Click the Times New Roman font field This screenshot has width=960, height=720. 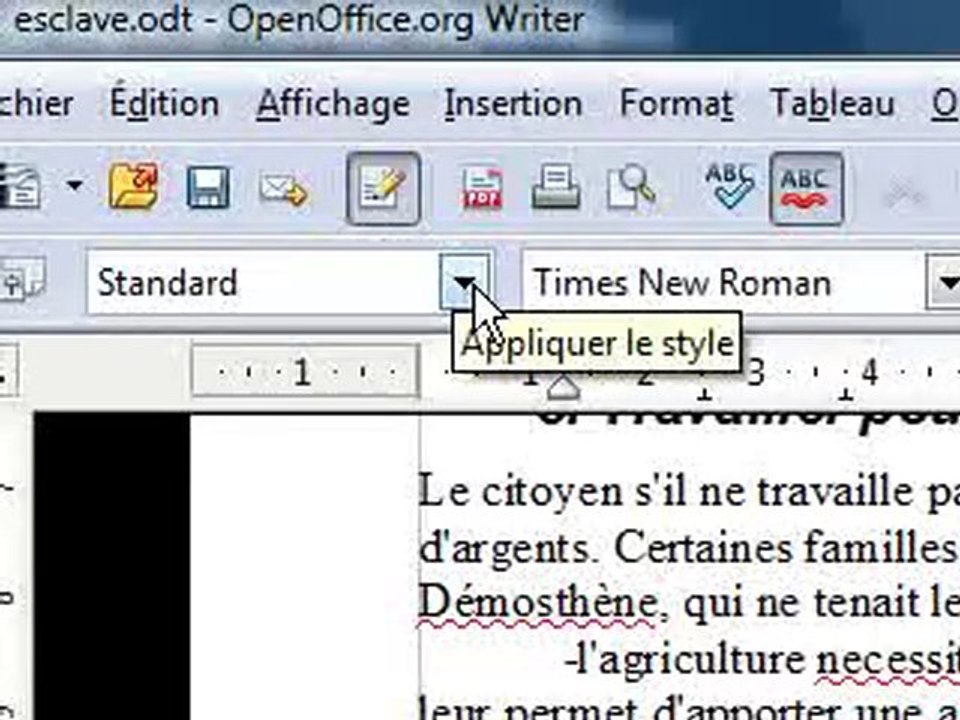(722, 282)
